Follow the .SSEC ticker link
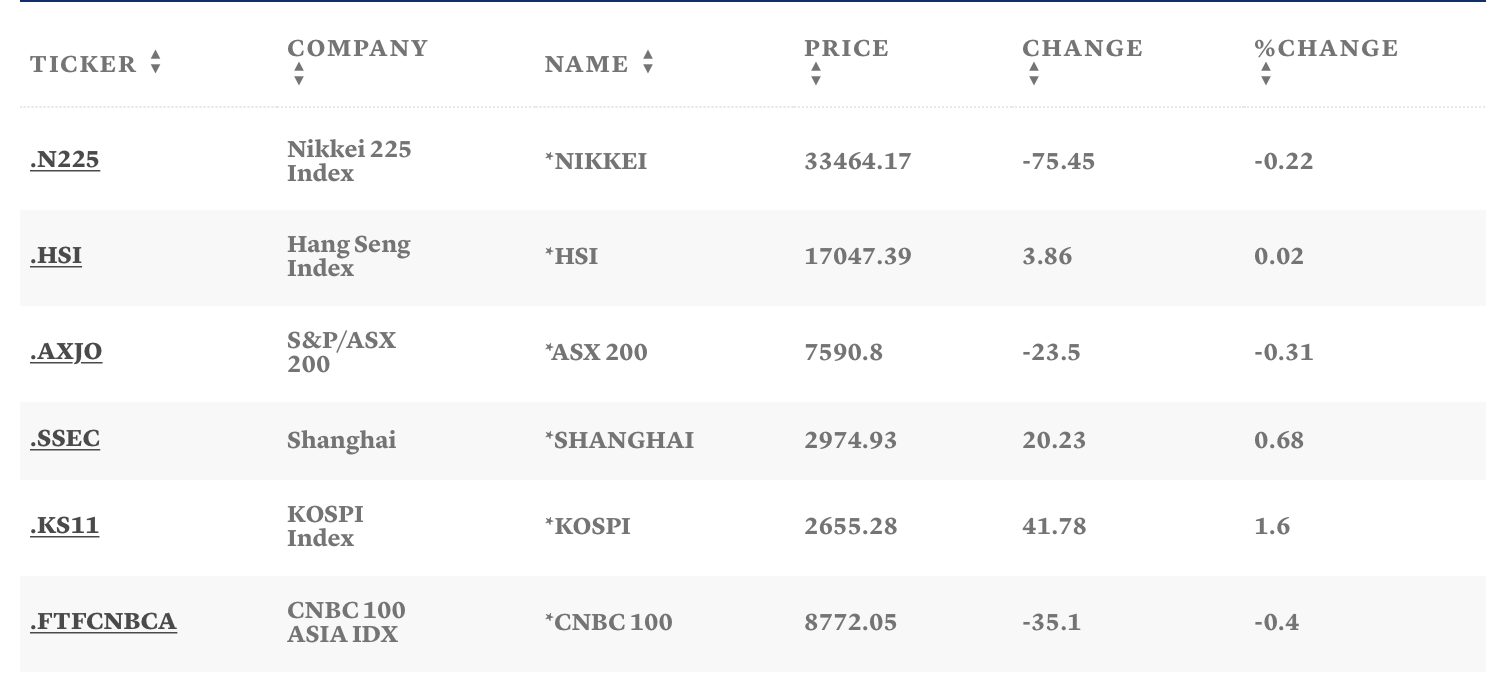The height and width of the screenshot is (700, 1486). point(65,439)
